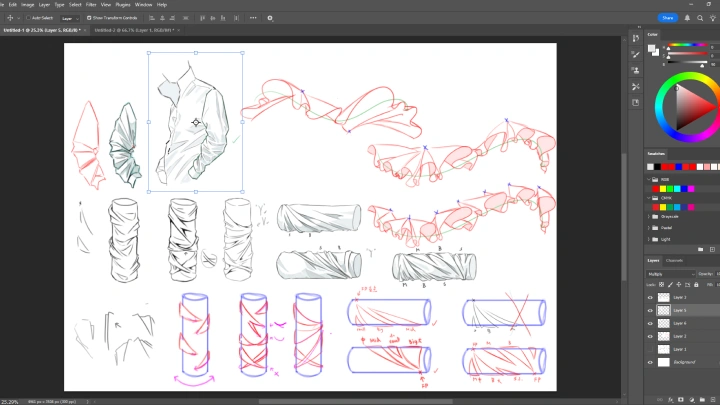This screenshot has height=405, width=720.
Task: Open the three-dots more align options
Action: point(253,18)
